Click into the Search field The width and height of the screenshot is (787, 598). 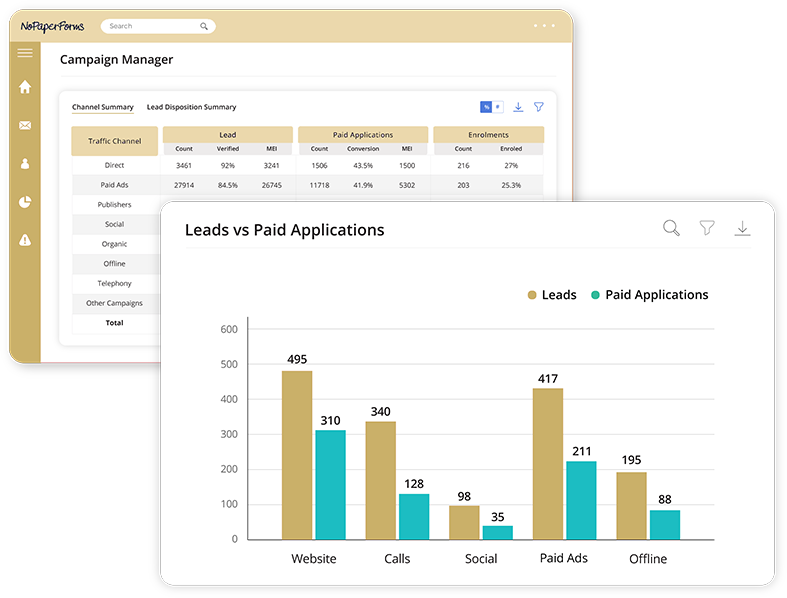pos(150,26)
